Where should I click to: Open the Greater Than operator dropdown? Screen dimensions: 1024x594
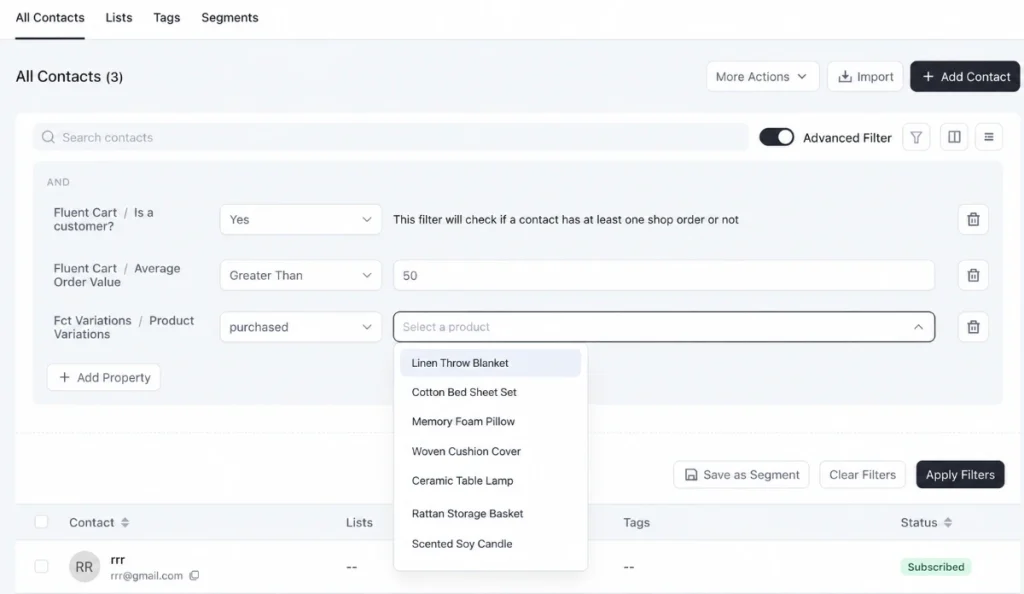(x=300, y=275)
